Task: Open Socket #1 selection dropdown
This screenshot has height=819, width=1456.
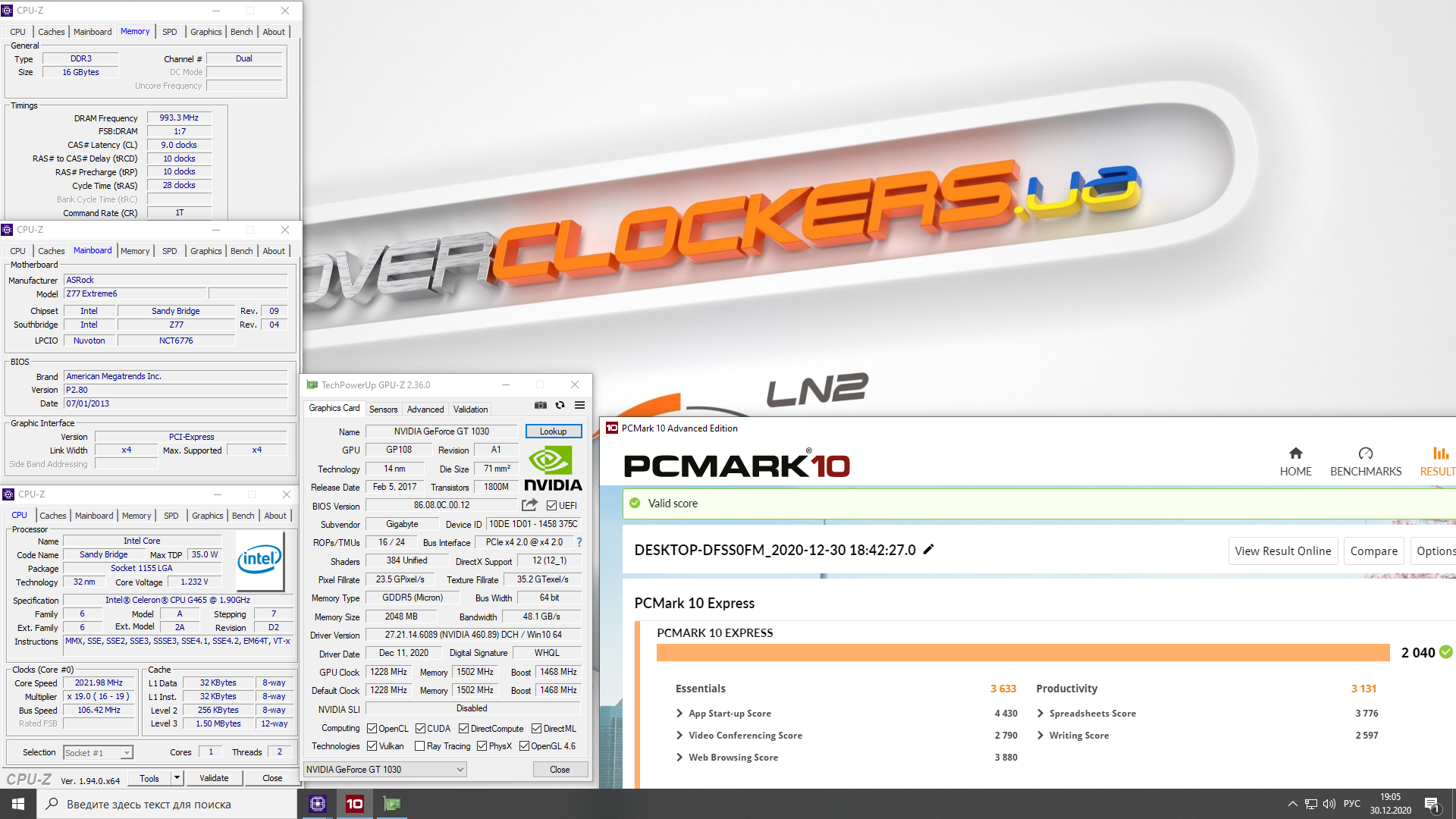Action: pos(98,752)
